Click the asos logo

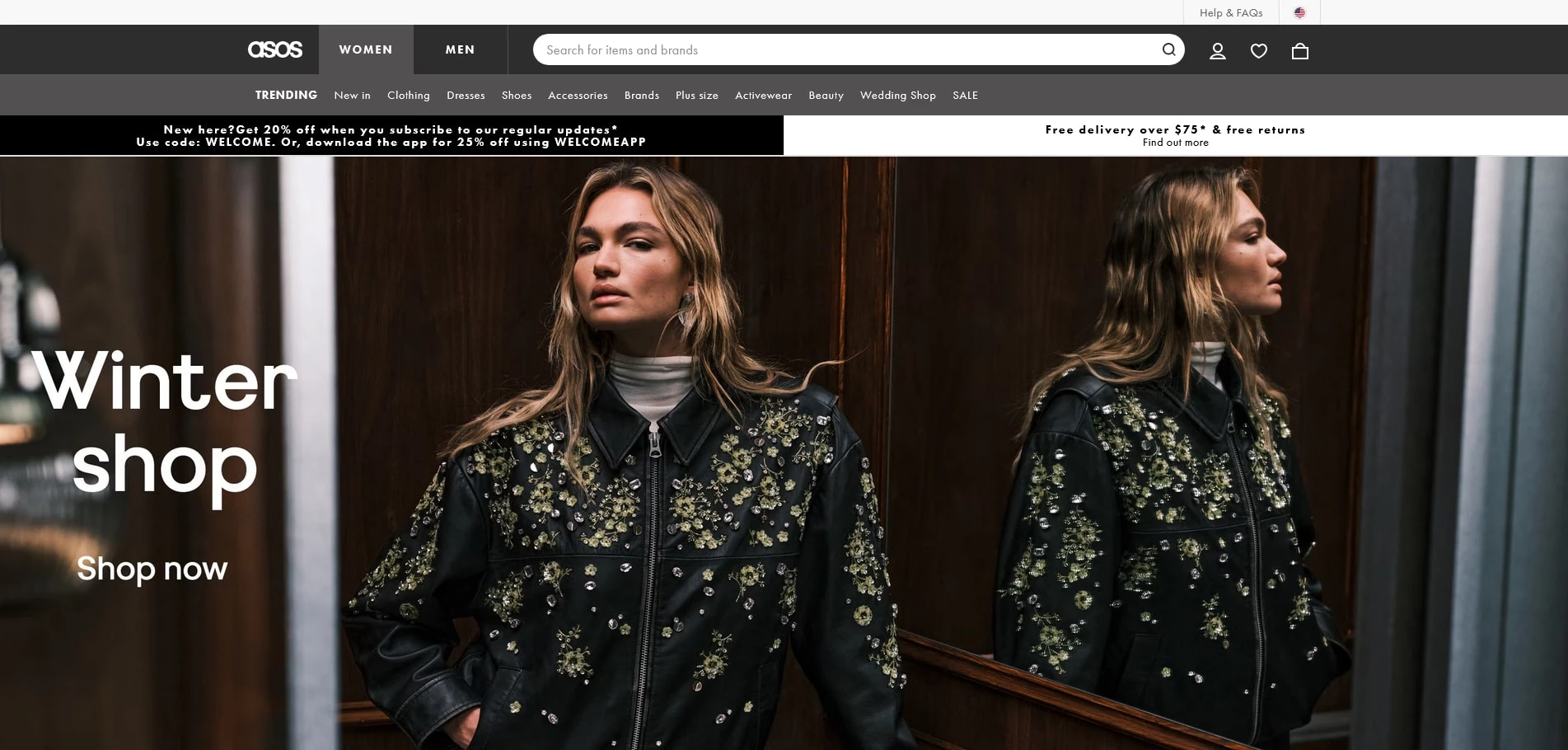click(274, 49)
